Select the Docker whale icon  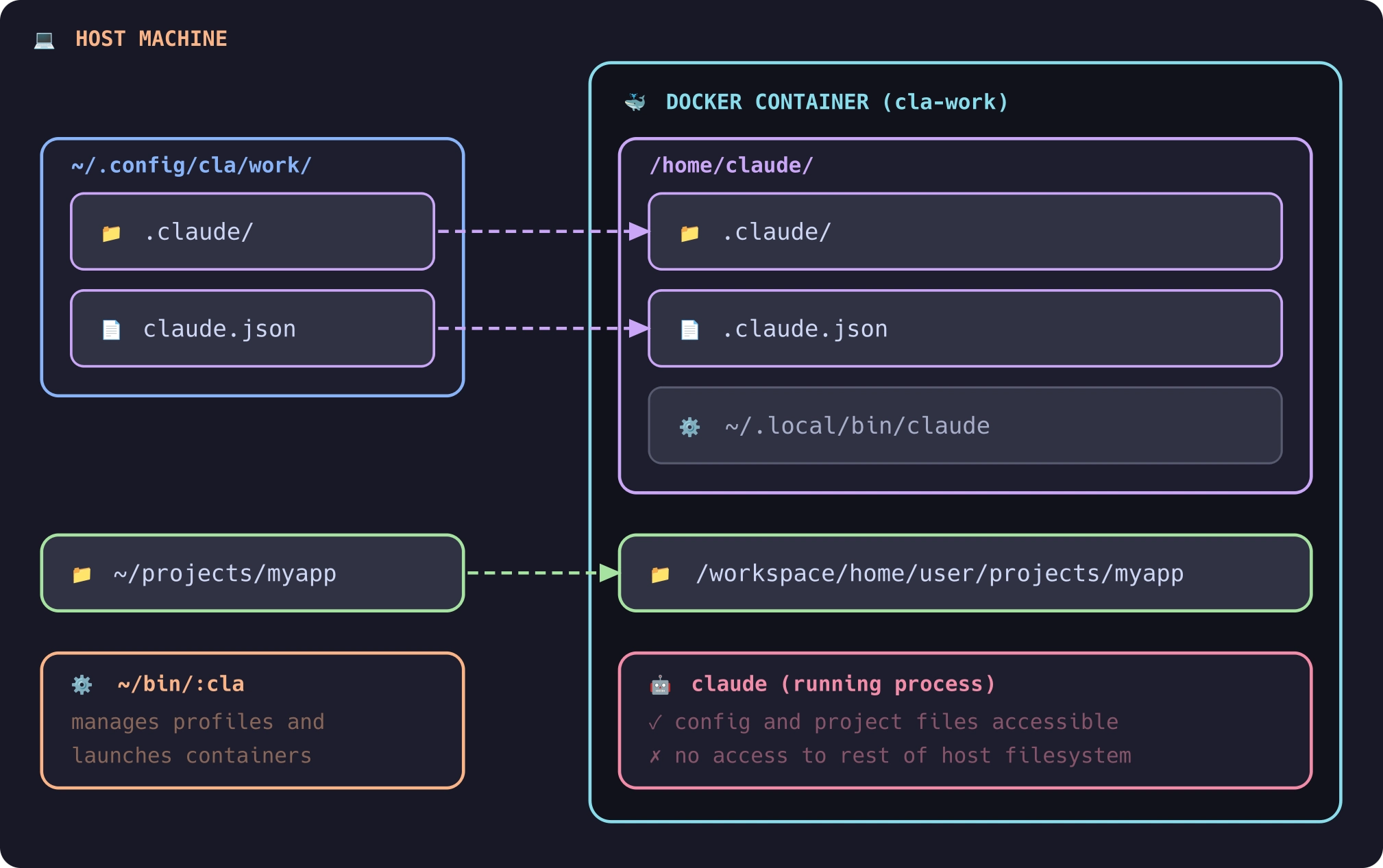pos(636,101)
